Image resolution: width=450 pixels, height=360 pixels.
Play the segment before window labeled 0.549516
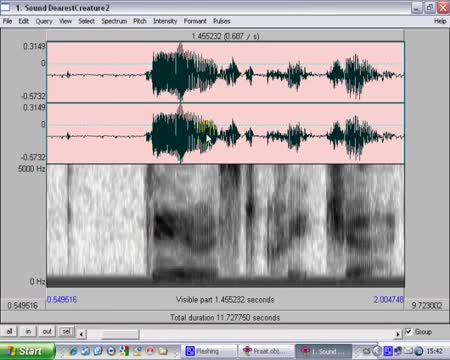pos(23,305)
